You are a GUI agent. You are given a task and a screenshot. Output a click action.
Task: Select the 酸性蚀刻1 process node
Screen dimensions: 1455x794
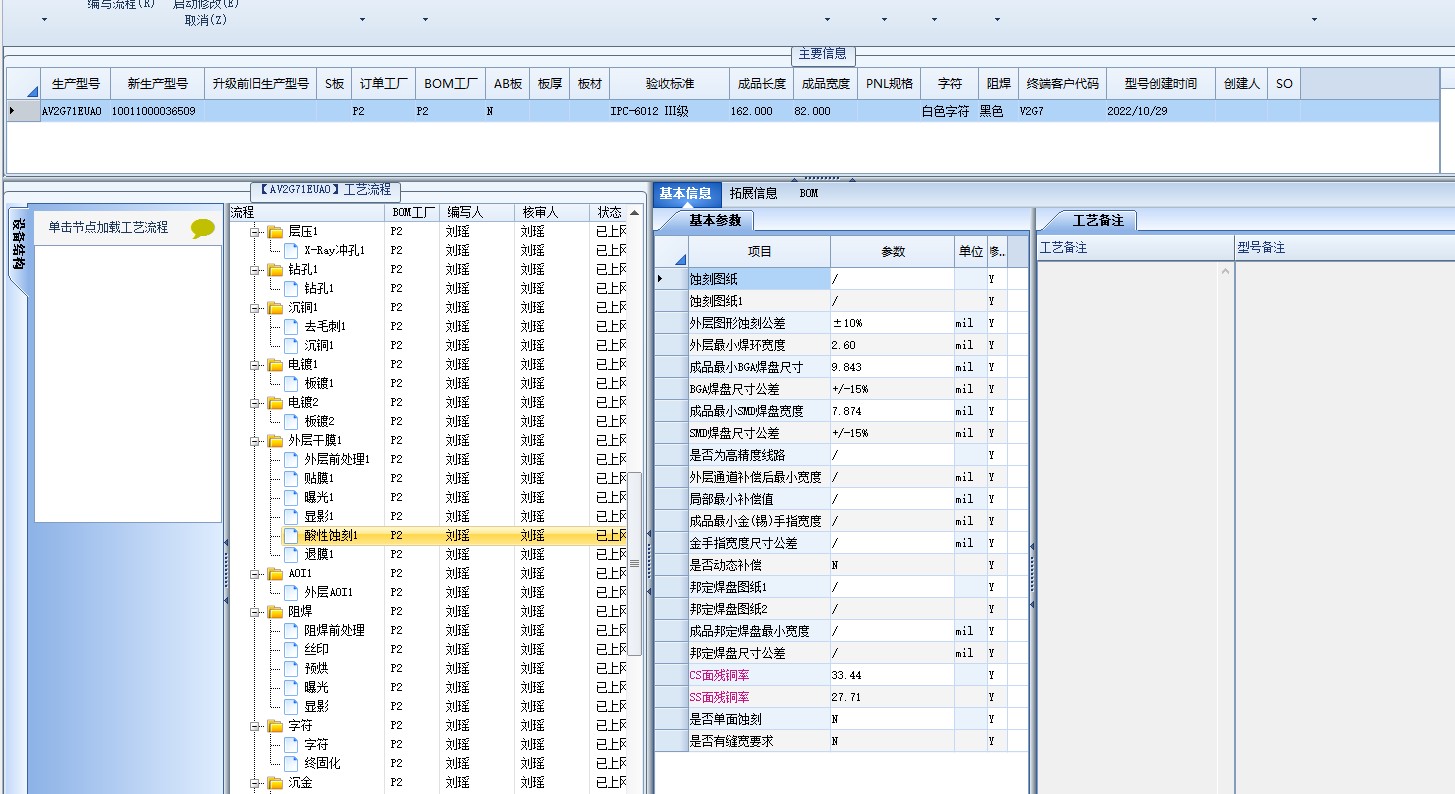[331, 535]
